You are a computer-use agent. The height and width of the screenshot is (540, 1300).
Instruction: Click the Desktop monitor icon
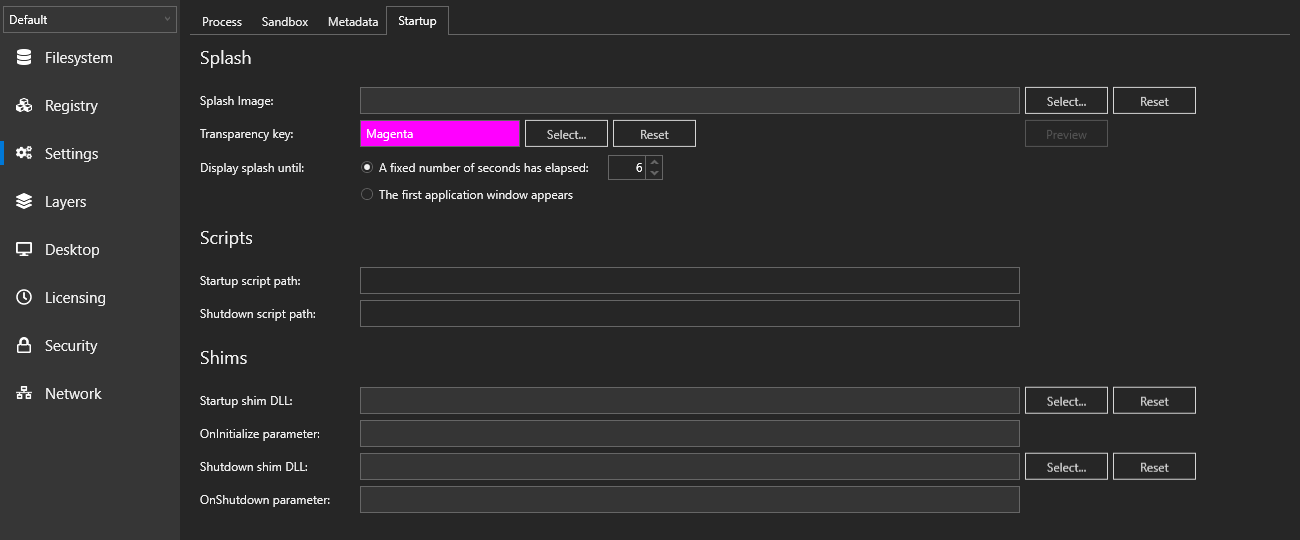[24, 250]
